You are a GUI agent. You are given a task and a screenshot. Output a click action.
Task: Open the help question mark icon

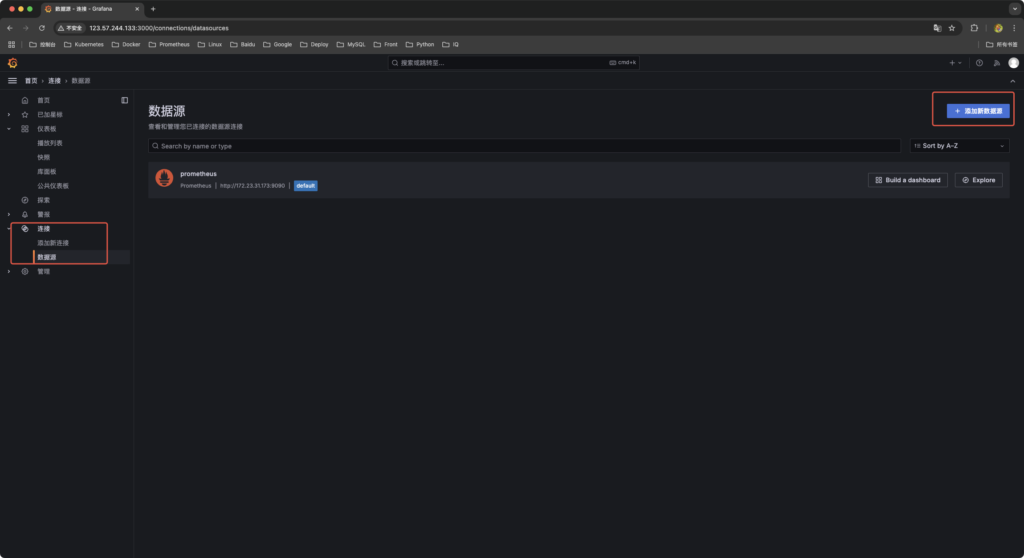(979, 63)
